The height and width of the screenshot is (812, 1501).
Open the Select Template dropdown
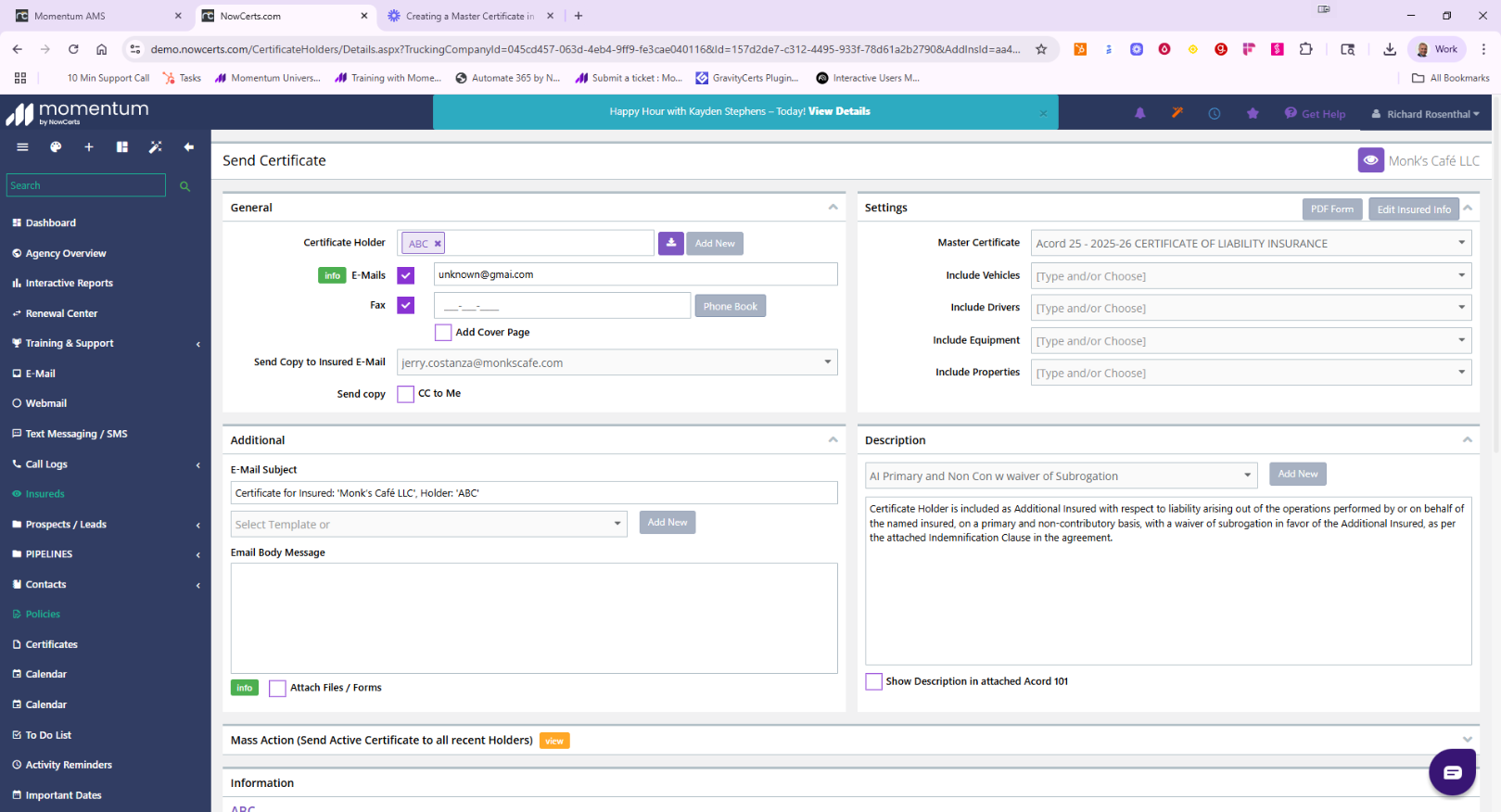tap(429, 524)
